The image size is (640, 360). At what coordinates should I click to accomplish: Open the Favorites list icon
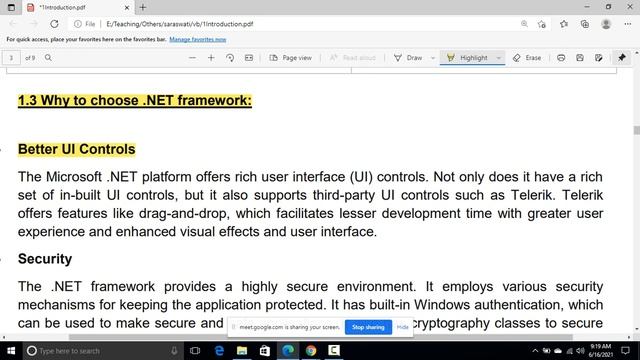point(564,24)
